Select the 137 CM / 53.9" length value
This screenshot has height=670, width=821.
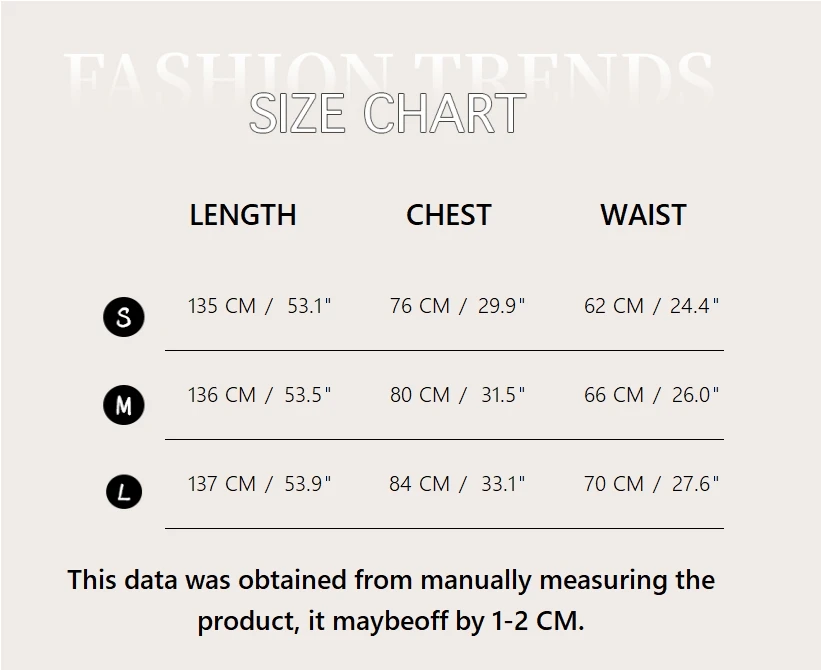259,484
